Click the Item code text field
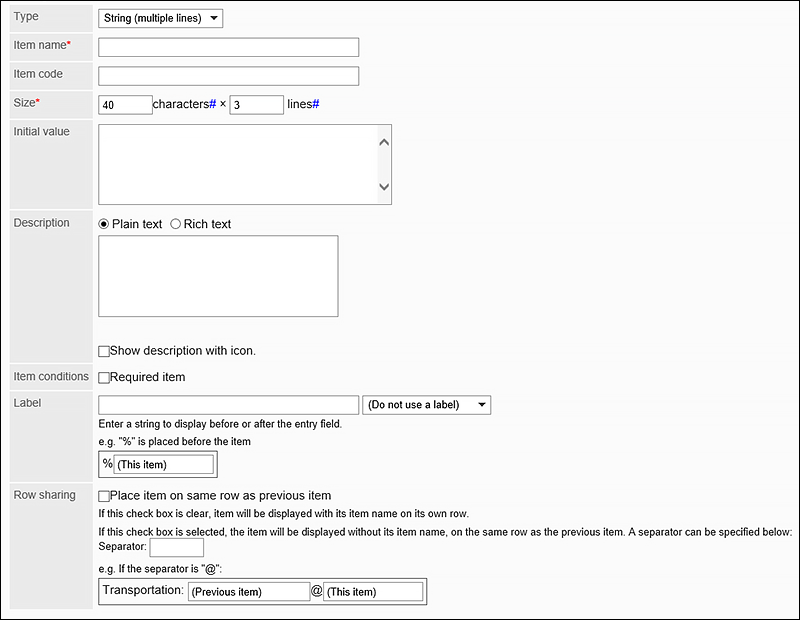The height and width of the screenshot is (620, 800). click(x=228, y=76)
